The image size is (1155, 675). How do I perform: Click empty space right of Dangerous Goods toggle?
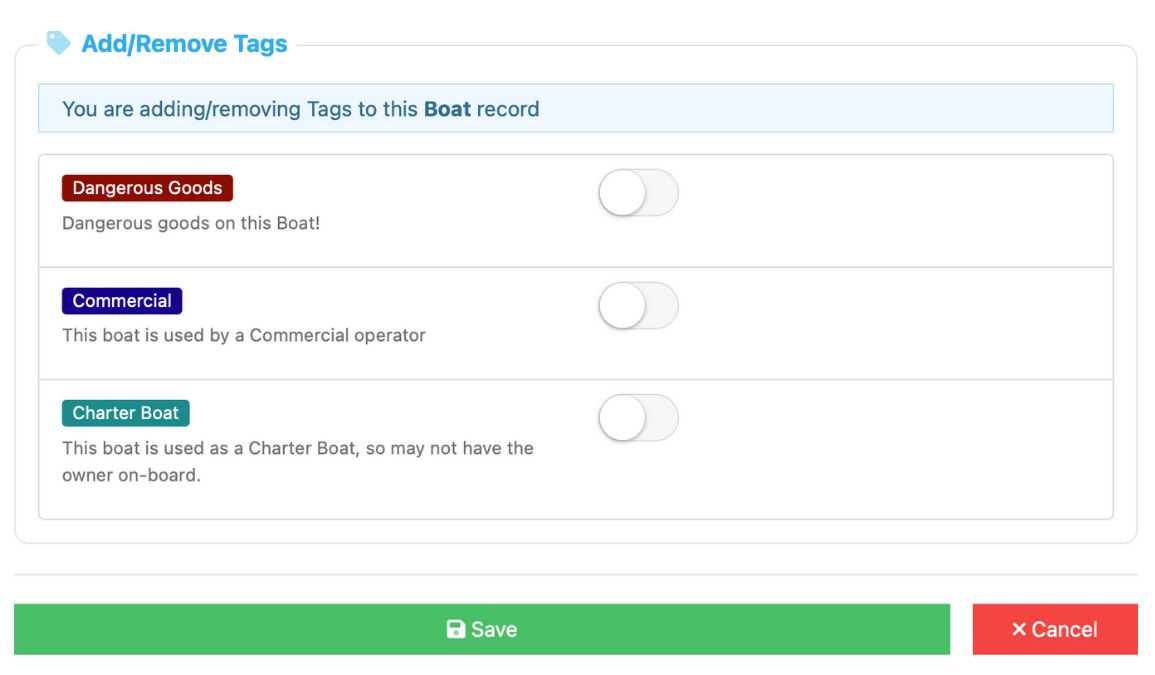point(890,210)
